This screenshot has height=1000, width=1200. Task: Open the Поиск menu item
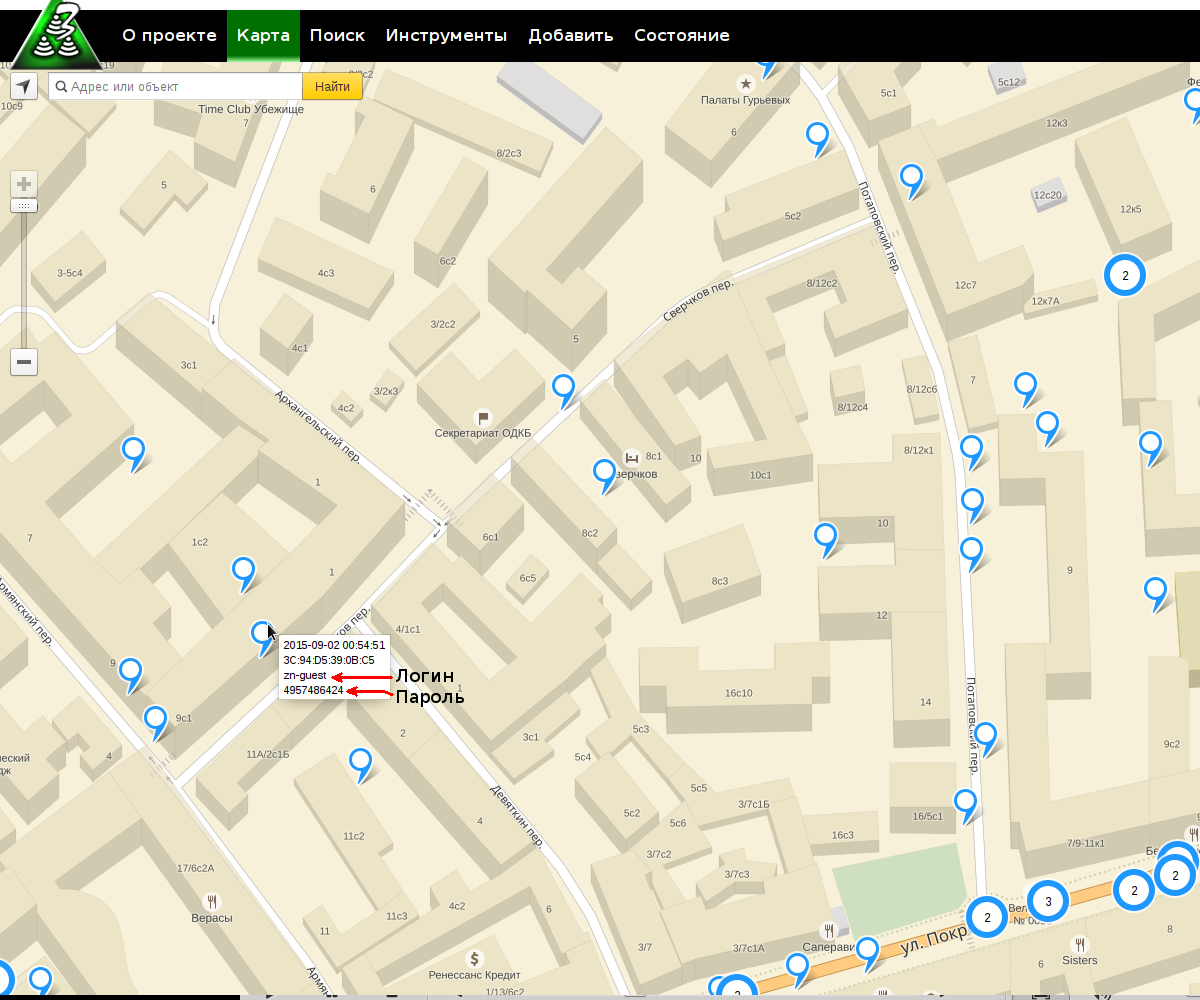tap(337, 35)
